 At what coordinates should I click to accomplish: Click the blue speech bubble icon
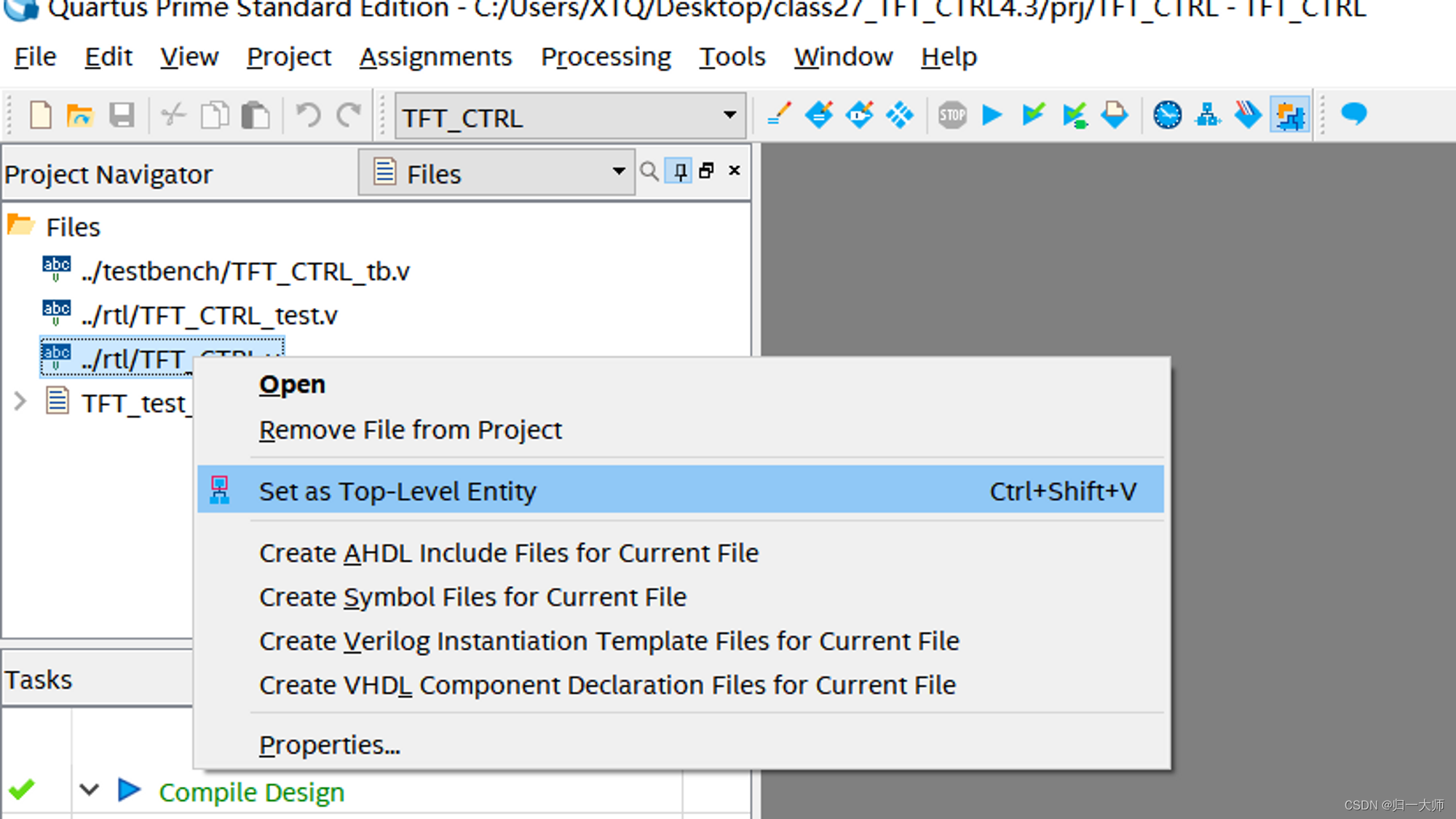[x=1354, y=114]
